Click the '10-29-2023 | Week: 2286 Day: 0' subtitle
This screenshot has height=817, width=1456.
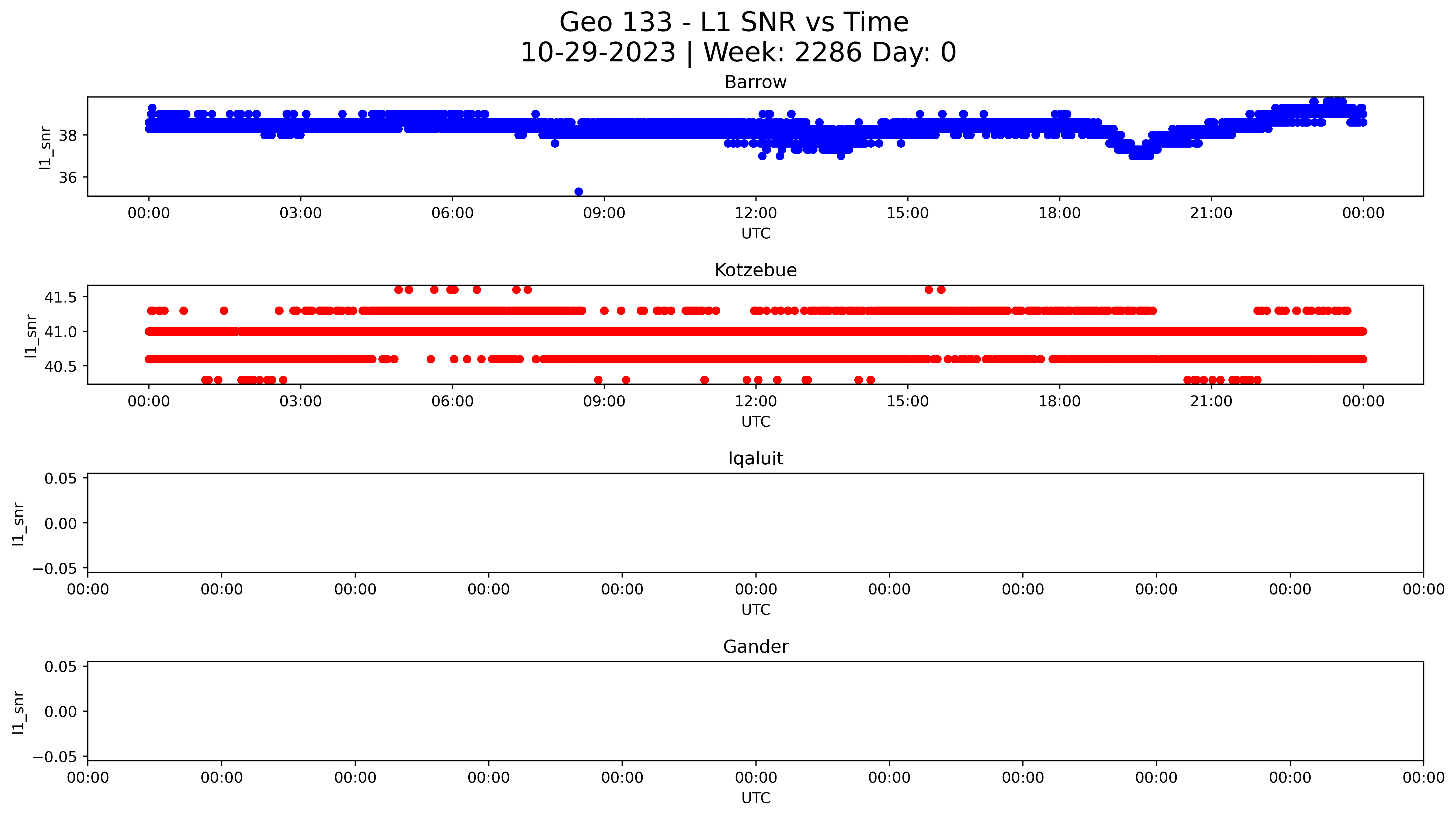pos(738,53)
